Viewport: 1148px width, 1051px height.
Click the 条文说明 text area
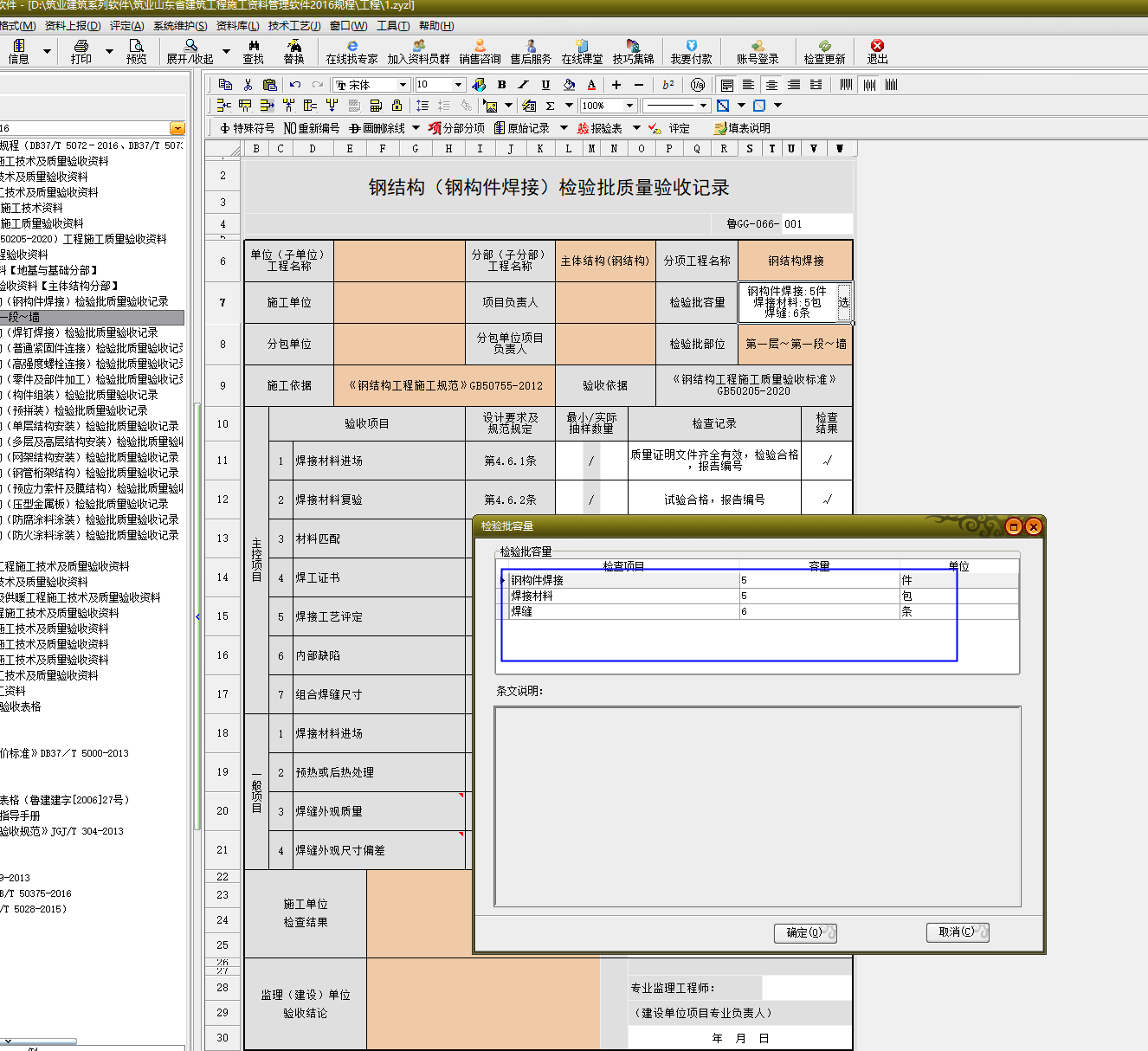[x=758, y=807]
